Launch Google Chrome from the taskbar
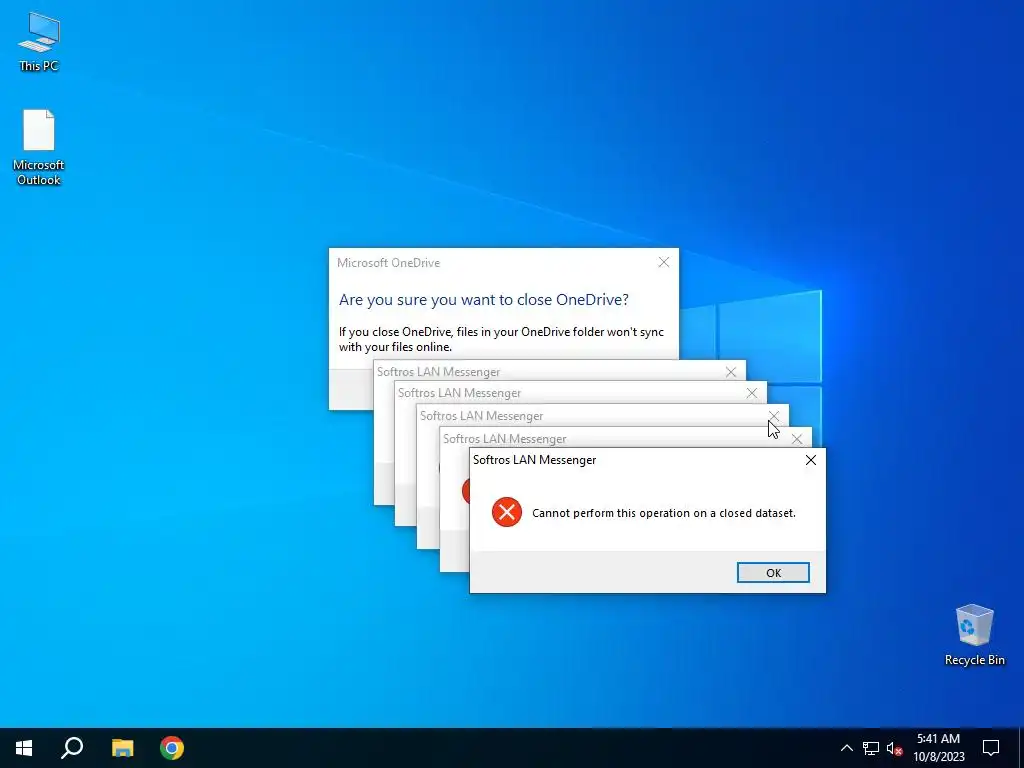Viewport: 1024px width, 768px height. [x=172, y=748]
